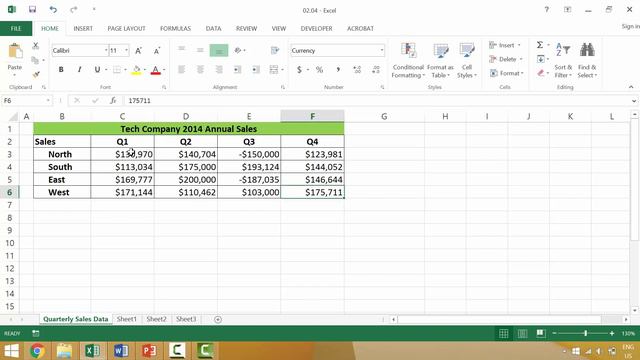Open Format as Table dropdown

[440, 60]
